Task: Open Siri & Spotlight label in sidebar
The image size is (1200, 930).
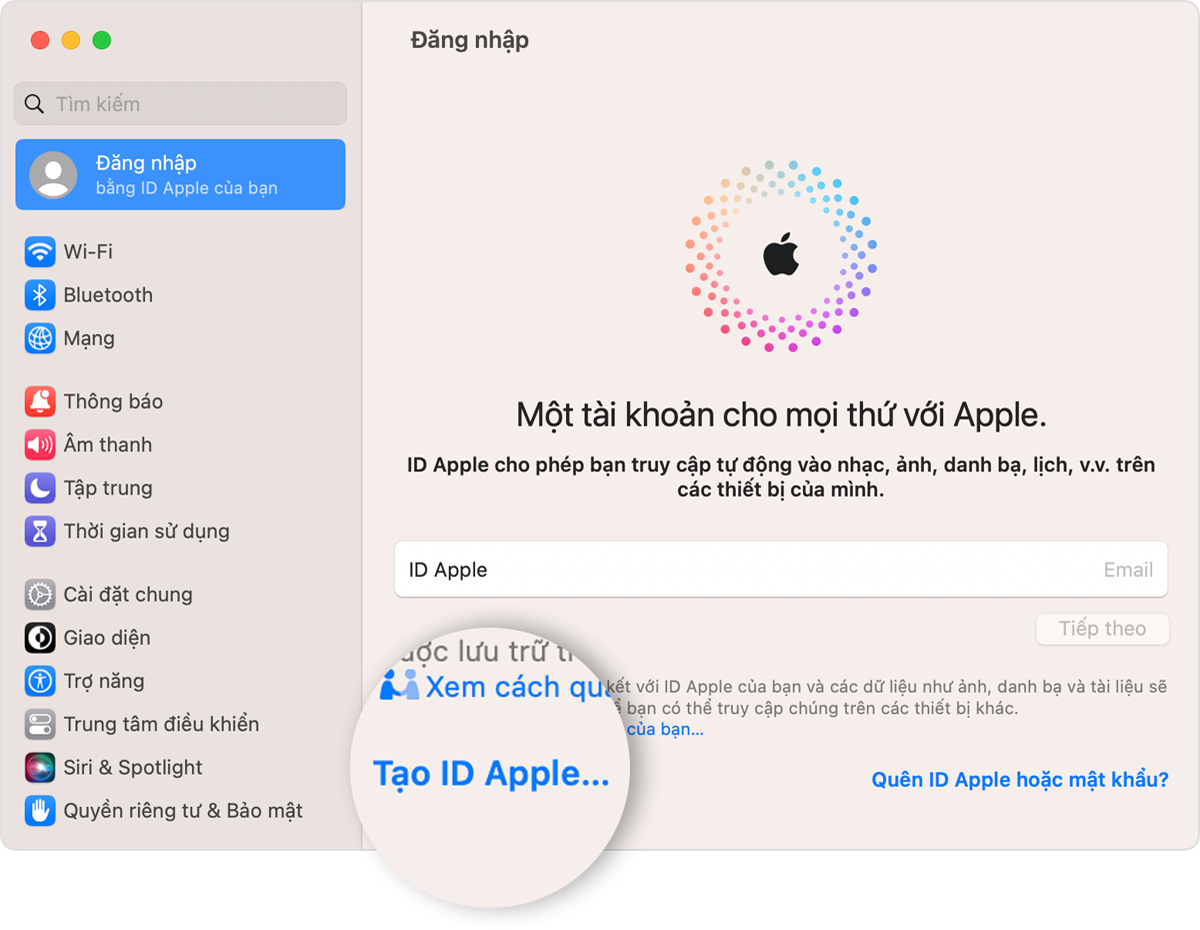Action: [x=133, y=767]
